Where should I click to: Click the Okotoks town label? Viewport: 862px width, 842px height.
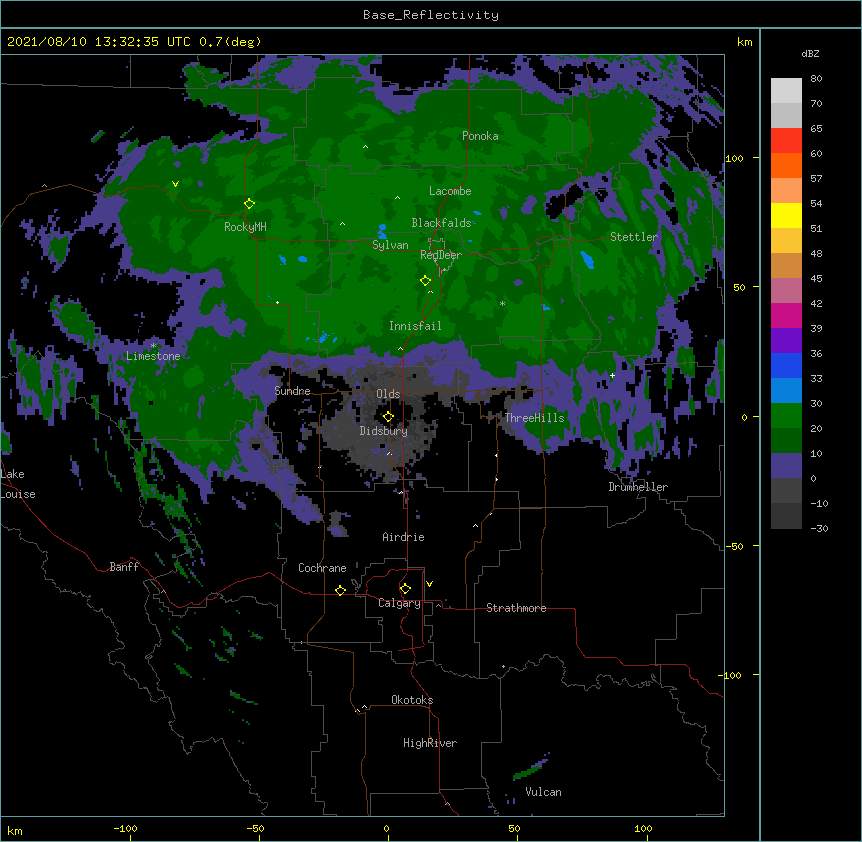point(412,700)
